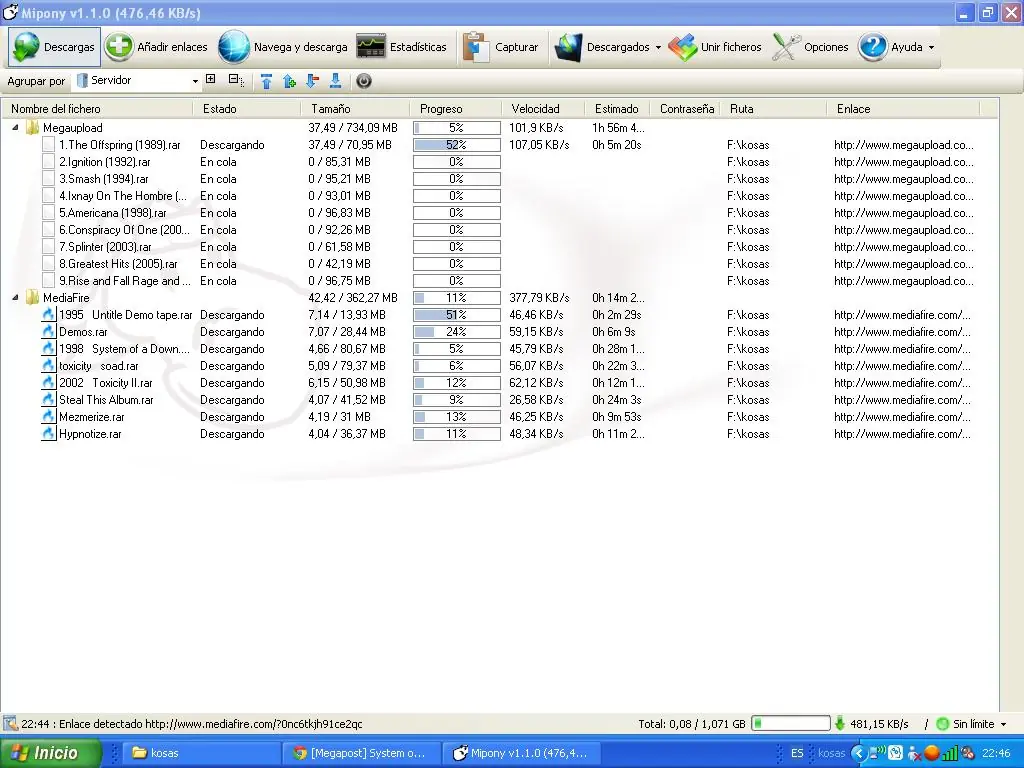Image resolution: width=1024 pixels, height=768 pixels.
Task: Click the Megaupload link of 2.Ignition row
Action: click(904, 162)
